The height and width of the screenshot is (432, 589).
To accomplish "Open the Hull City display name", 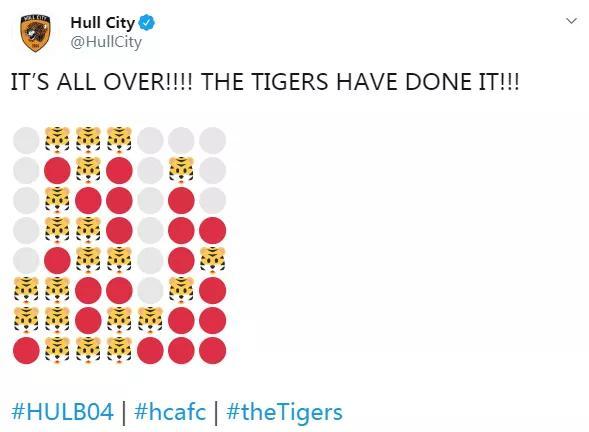I will pyautogui.click(x=102, y=23).
